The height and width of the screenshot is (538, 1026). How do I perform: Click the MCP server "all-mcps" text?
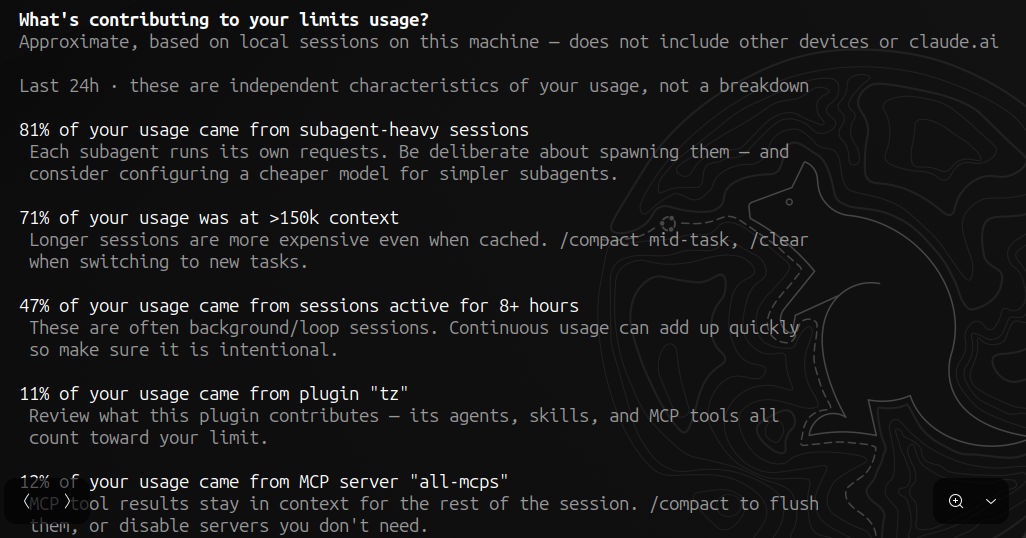[x=404, y=482]
